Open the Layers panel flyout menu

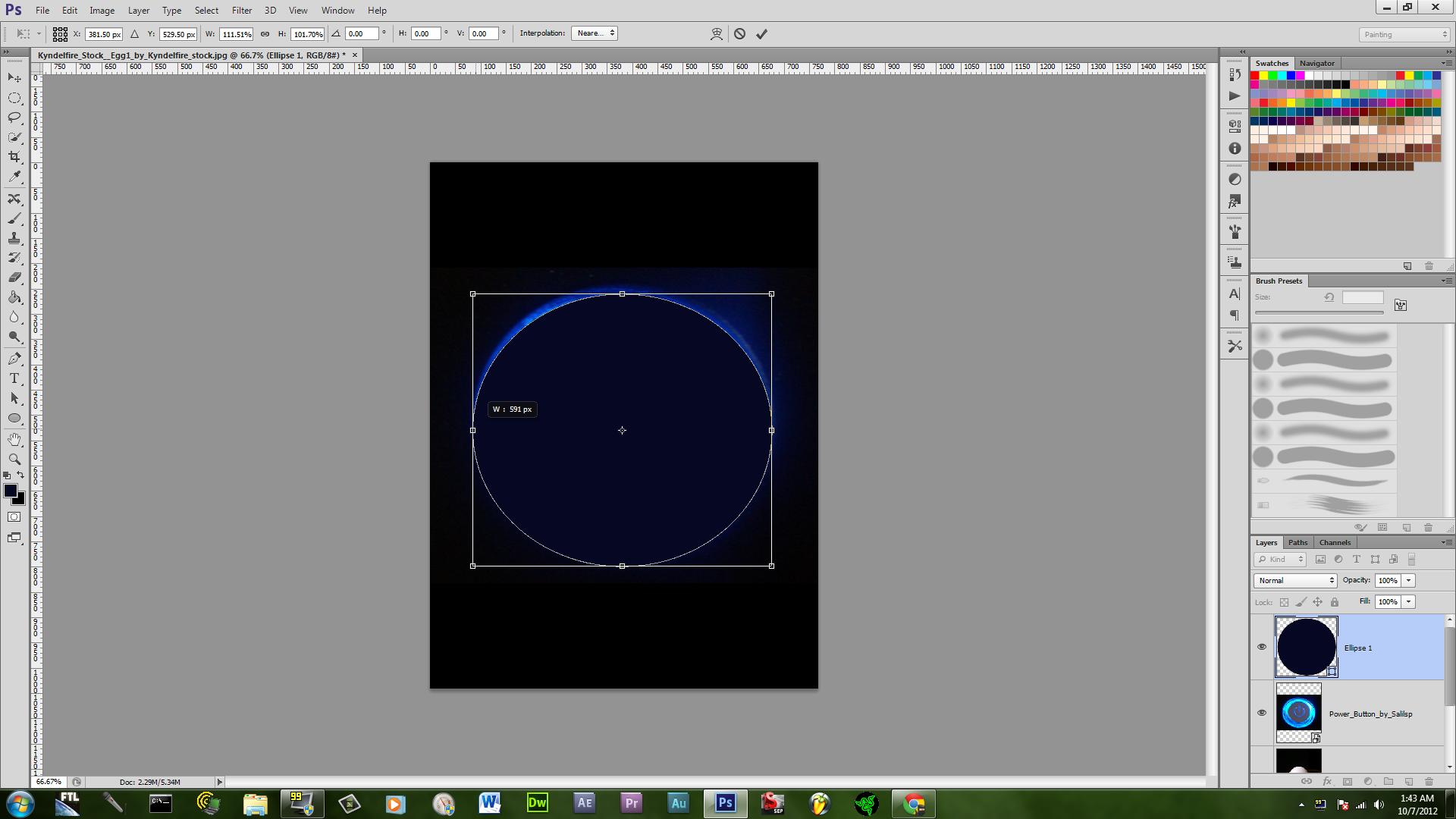click(x=1446, y=543)
